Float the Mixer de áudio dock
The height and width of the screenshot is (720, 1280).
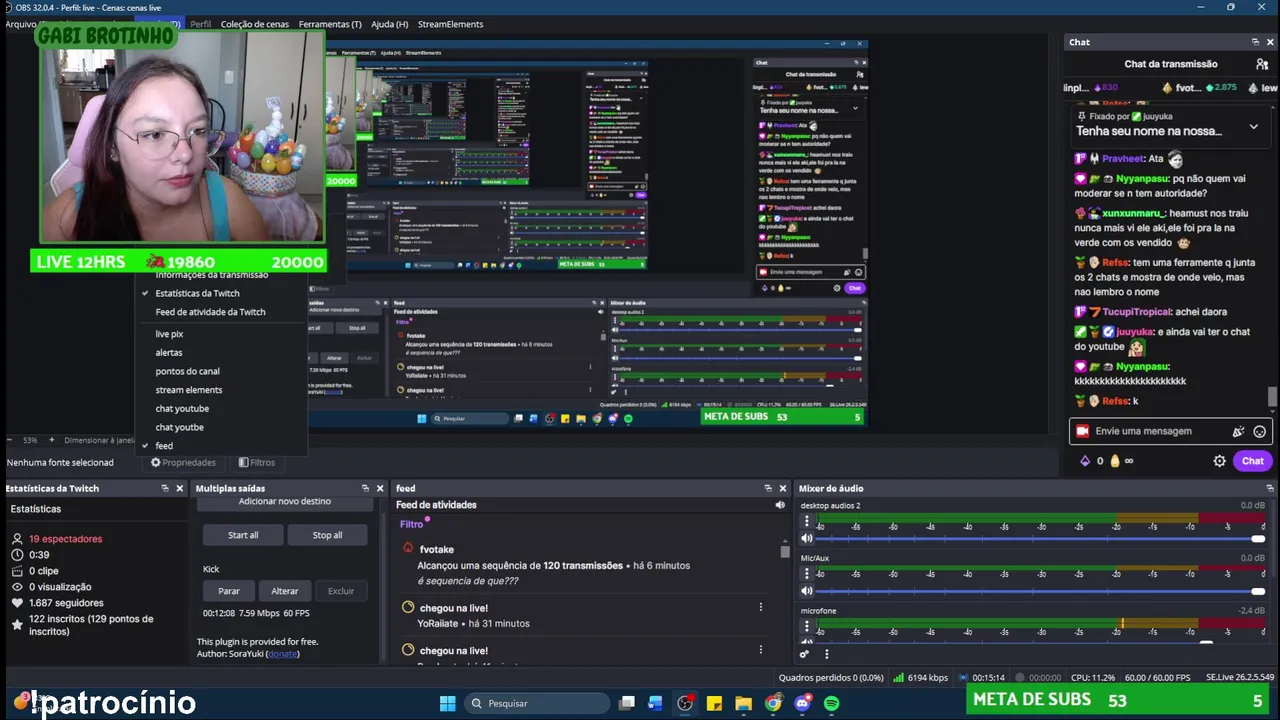click(x=1271, y=488)
